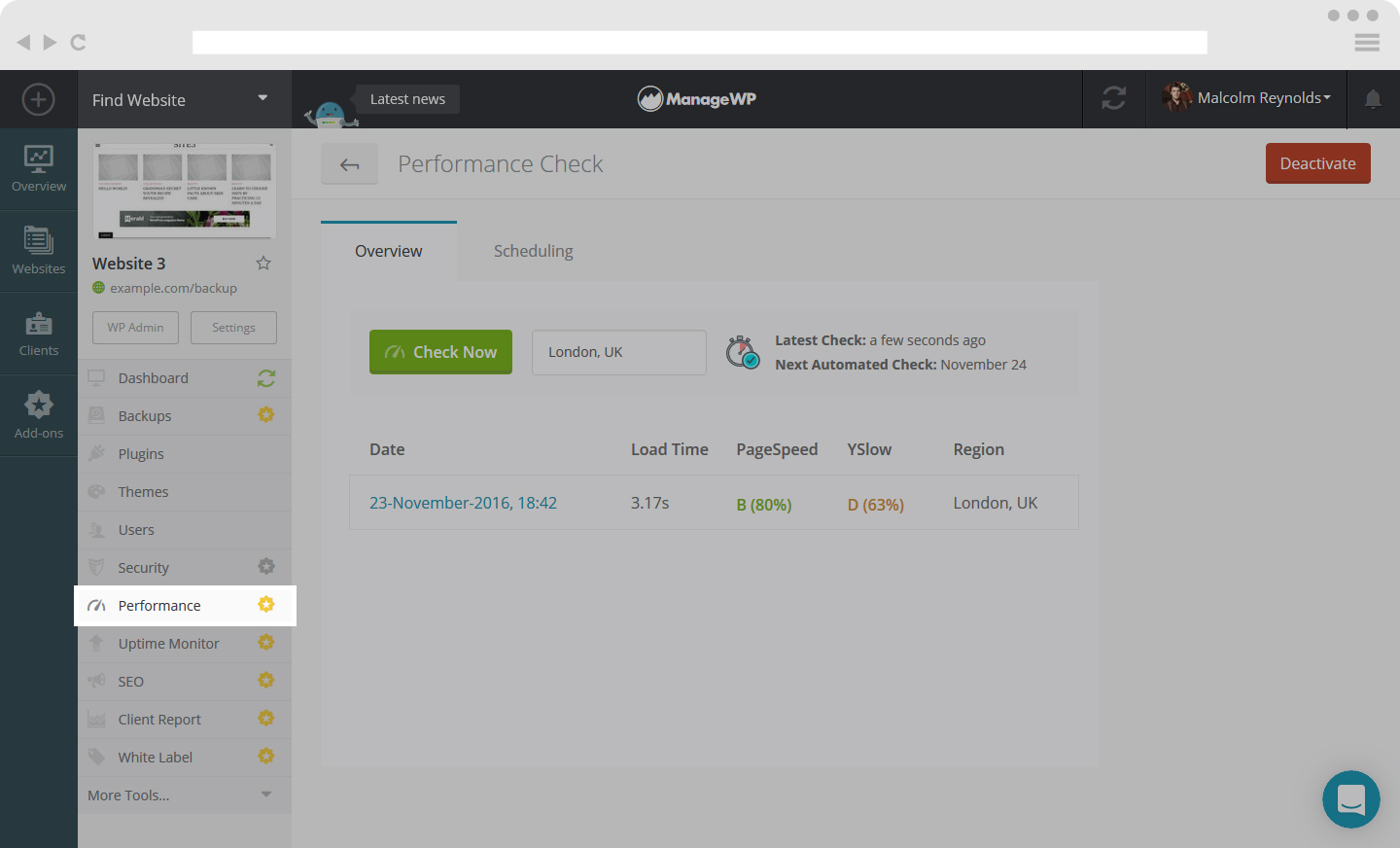Click the 3.17s load time value
Screen dimensions: 1400x848
coord(650,503)
